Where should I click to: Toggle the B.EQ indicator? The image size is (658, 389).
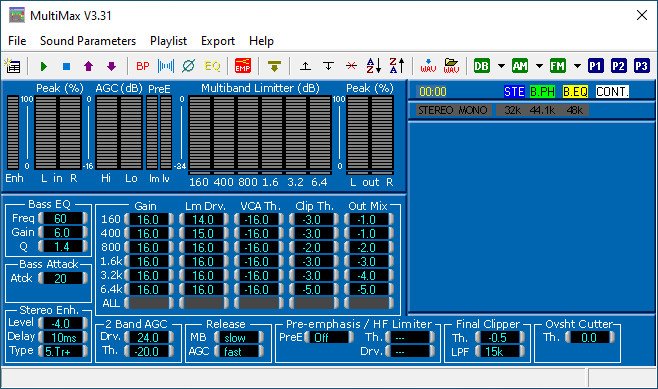(575, 91)
